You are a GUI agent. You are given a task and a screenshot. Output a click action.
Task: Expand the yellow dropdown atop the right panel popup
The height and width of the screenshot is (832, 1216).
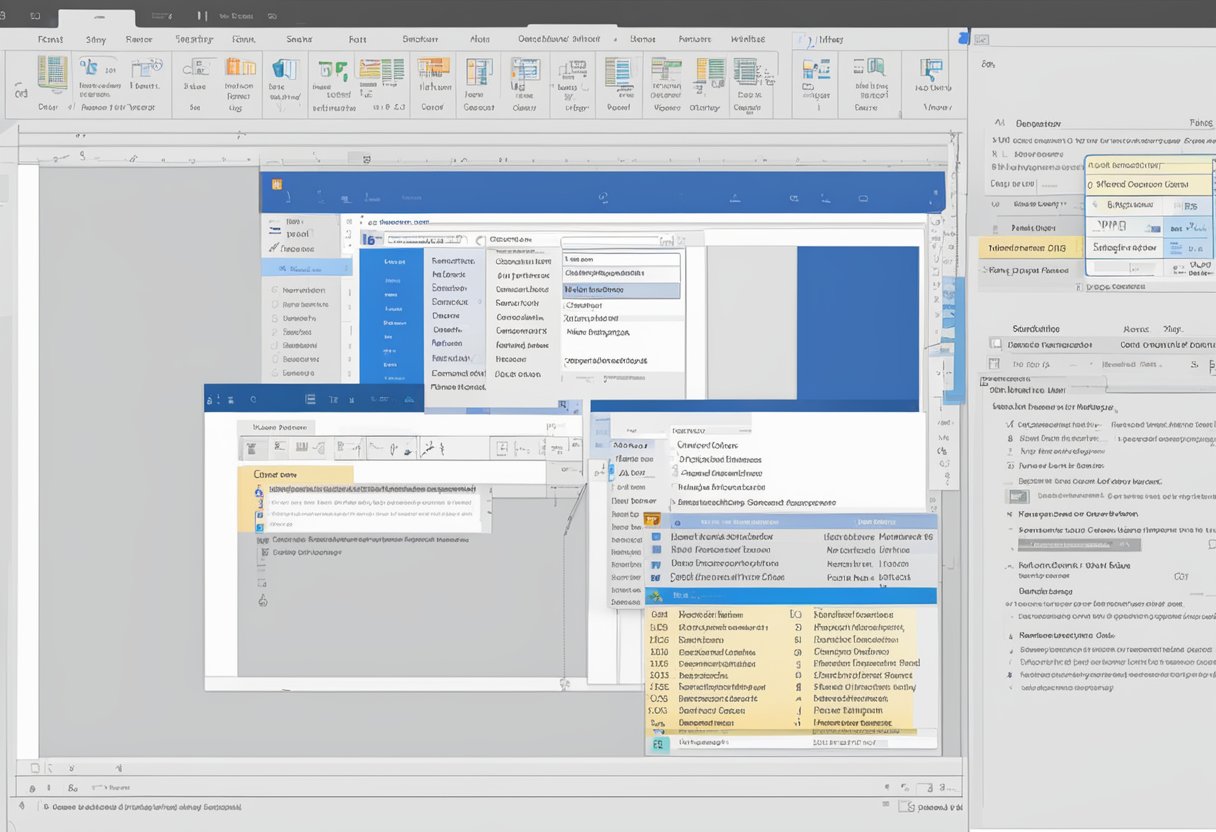1148,166
